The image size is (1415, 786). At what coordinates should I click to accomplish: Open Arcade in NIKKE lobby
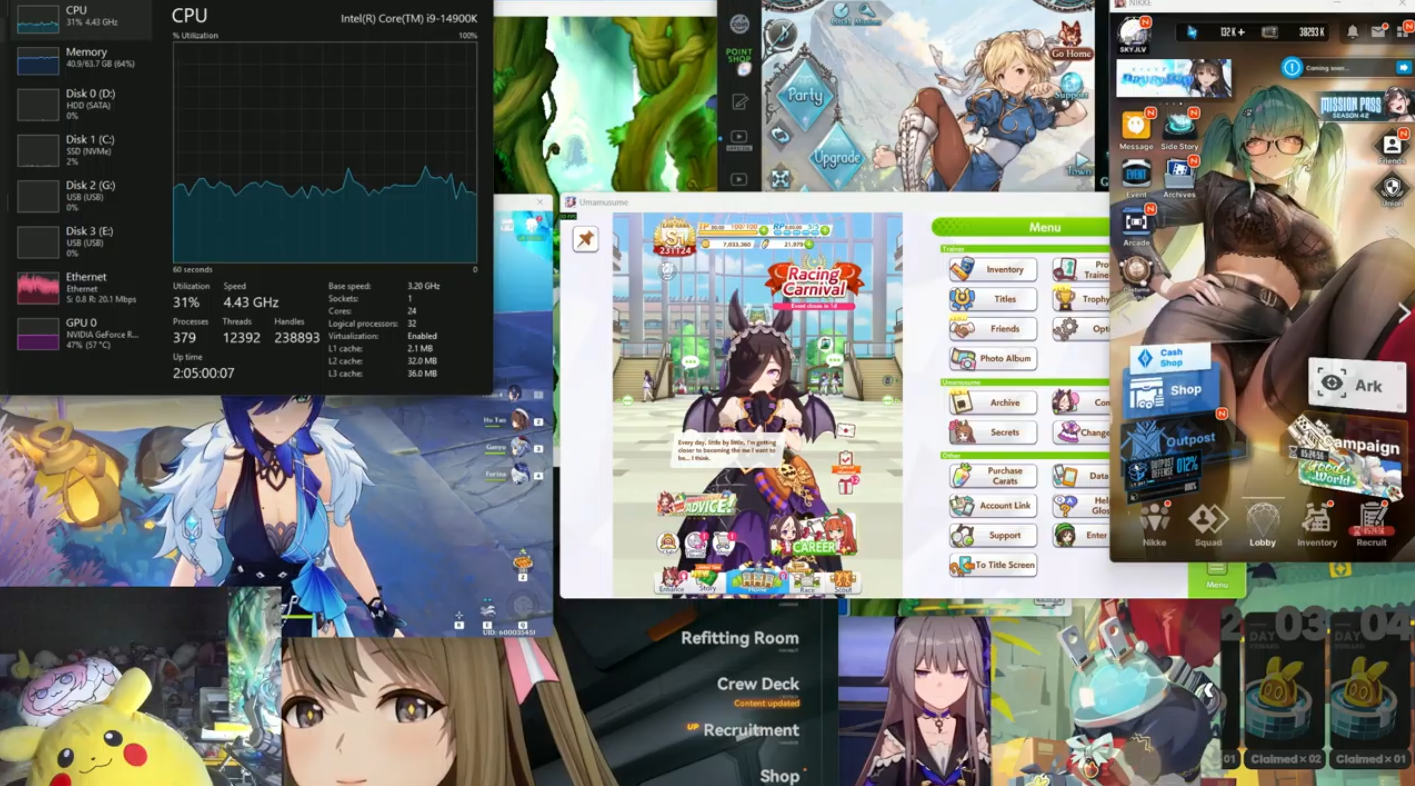pyautogui.click(x=1136, y=225)
